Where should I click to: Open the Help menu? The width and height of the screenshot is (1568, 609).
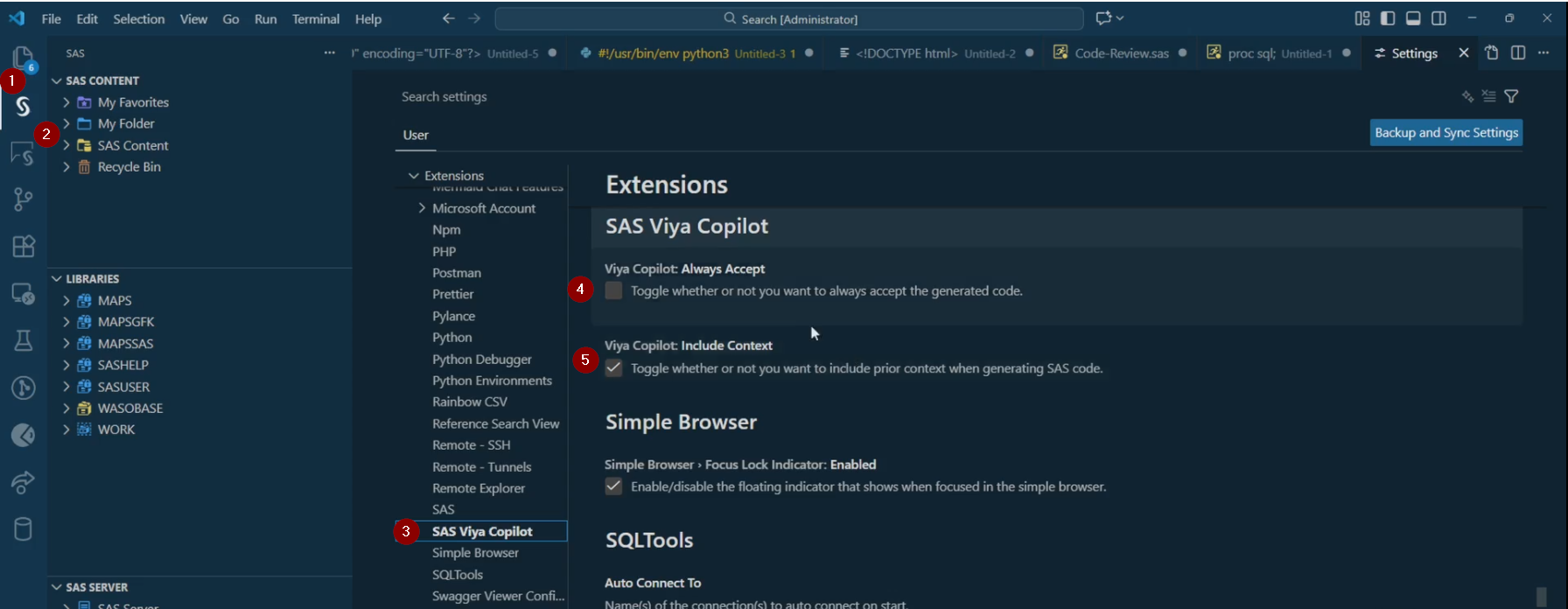[x=368, y=18]
